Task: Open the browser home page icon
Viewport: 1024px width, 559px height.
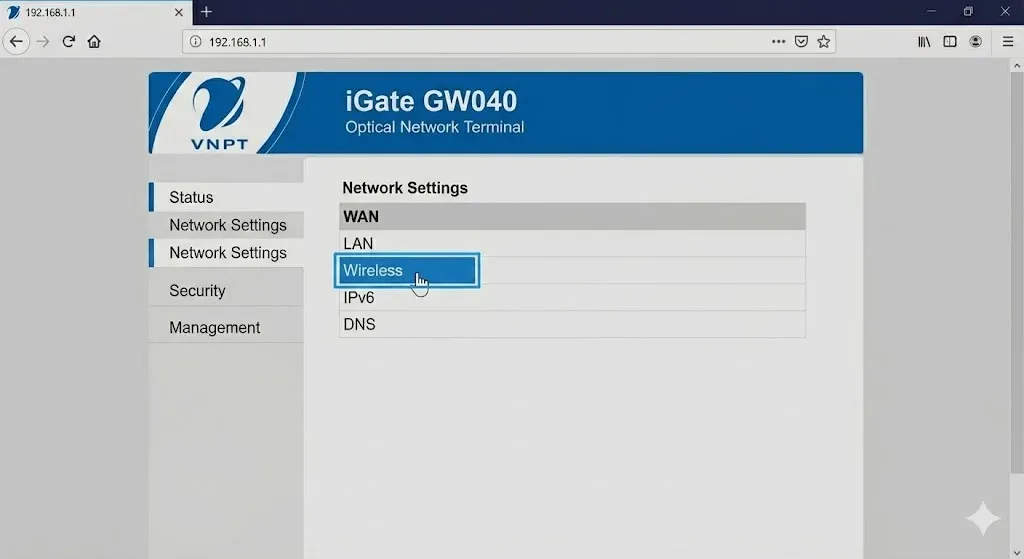Action: click(94, 42)
